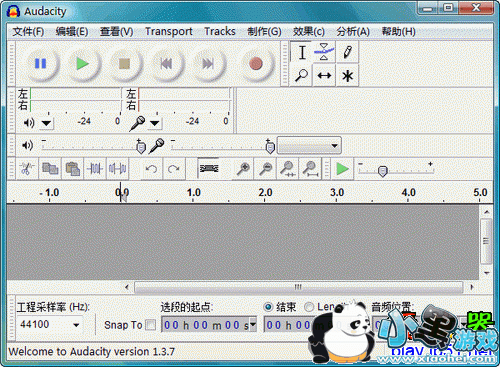Open the Tracks menu
The height and width of the screenshot is (367, 500).
220,32
